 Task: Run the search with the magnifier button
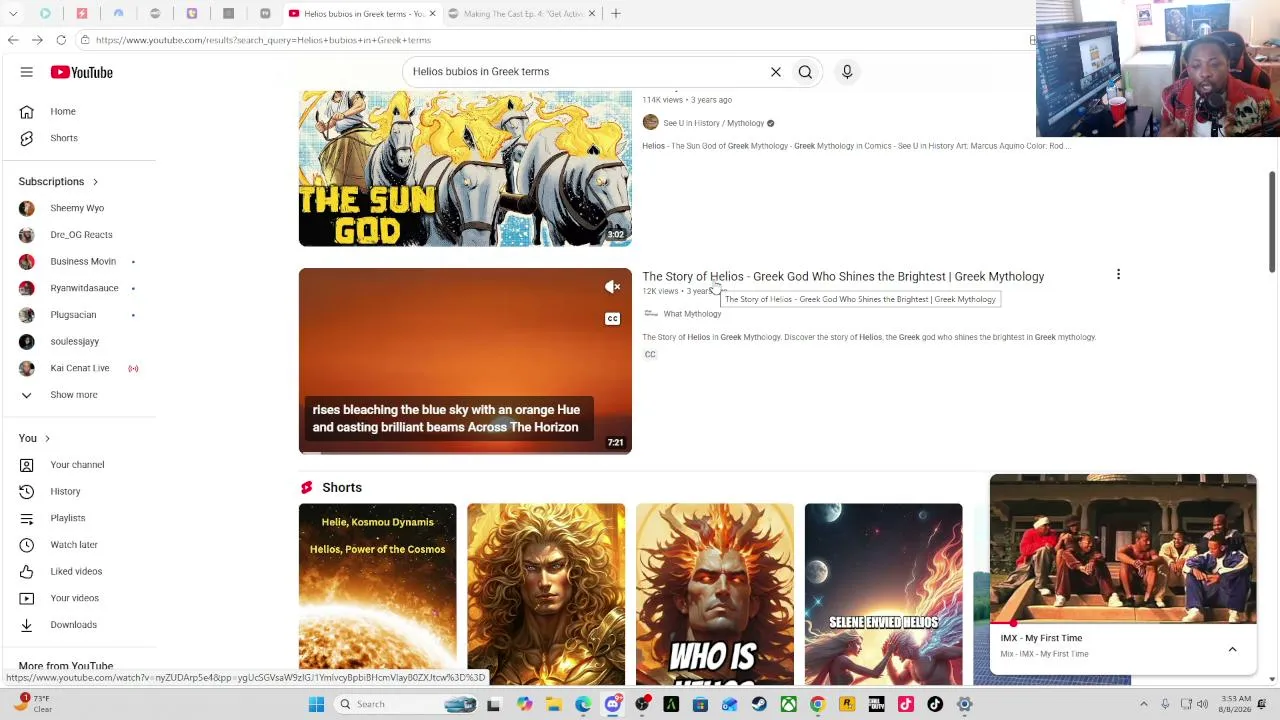coord(805,72)
